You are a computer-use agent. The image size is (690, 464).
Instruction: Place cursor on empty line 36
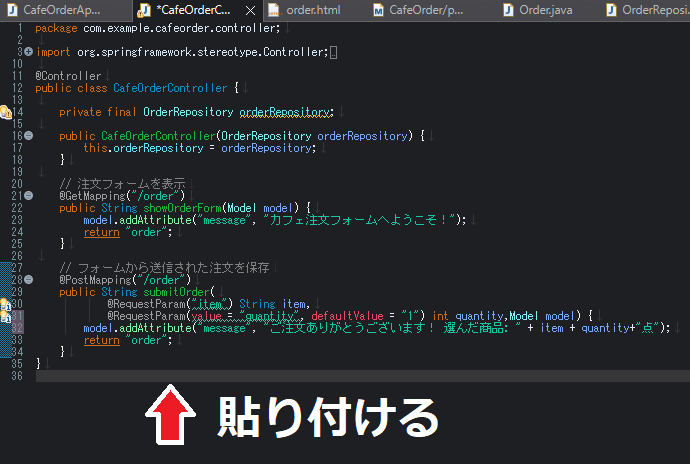(x=300, y=376)
